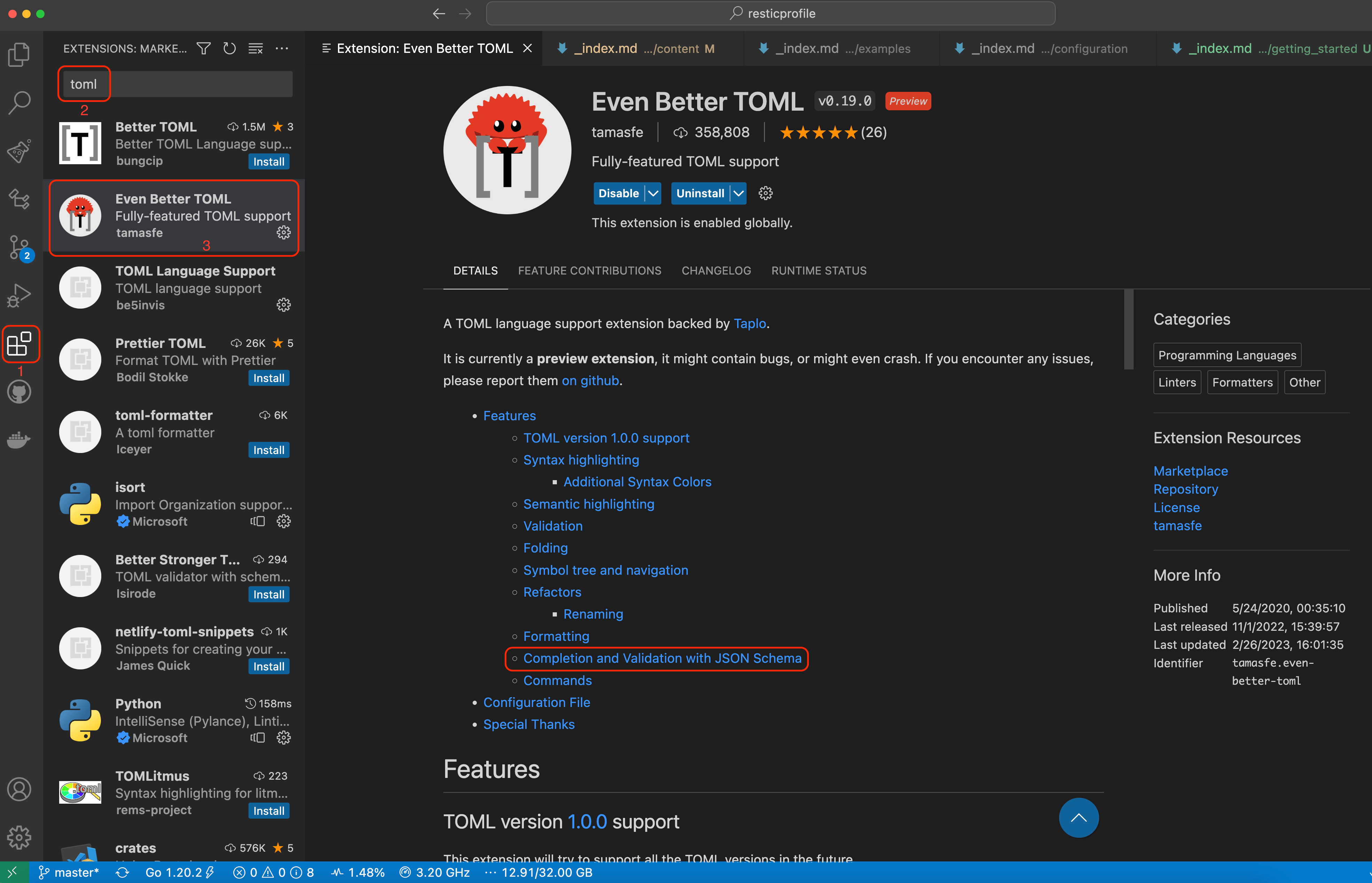Switch to the FEATURE CONTRIBUTIONS tab
1372x883 pixels.
(x=590, y=270)
